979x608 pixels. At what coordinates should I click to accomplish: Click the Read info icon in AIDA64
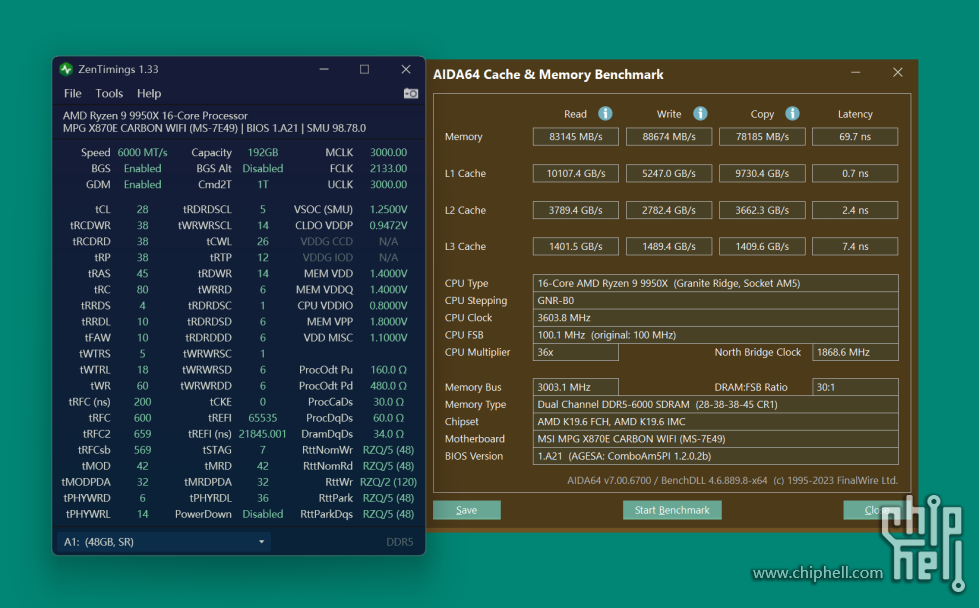605,114
